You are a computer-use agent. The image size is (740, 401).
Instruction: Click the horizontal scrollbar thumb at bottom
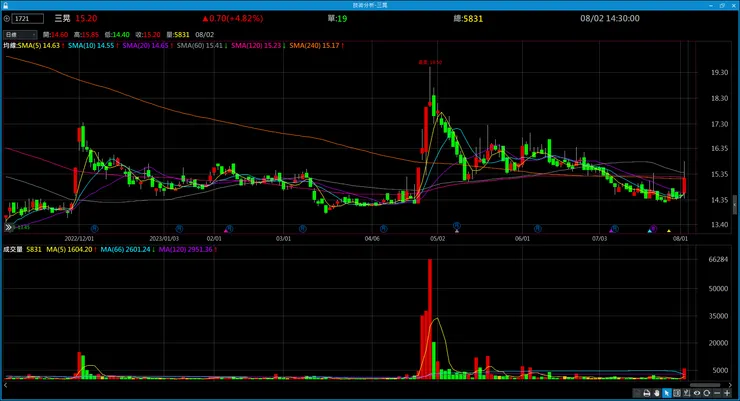pyautogui.click(x=705, y=385)
